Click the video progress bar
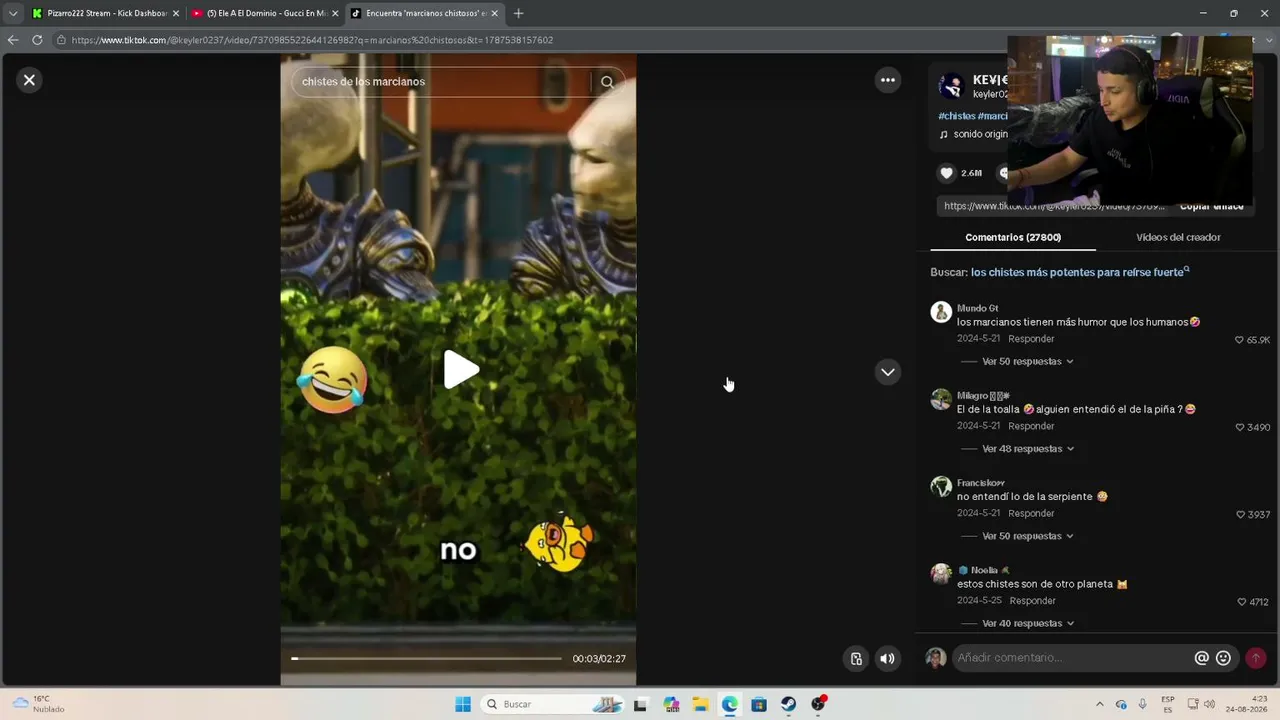The width and height of the screenshot is (1280, 720). (x=426, y=658)
